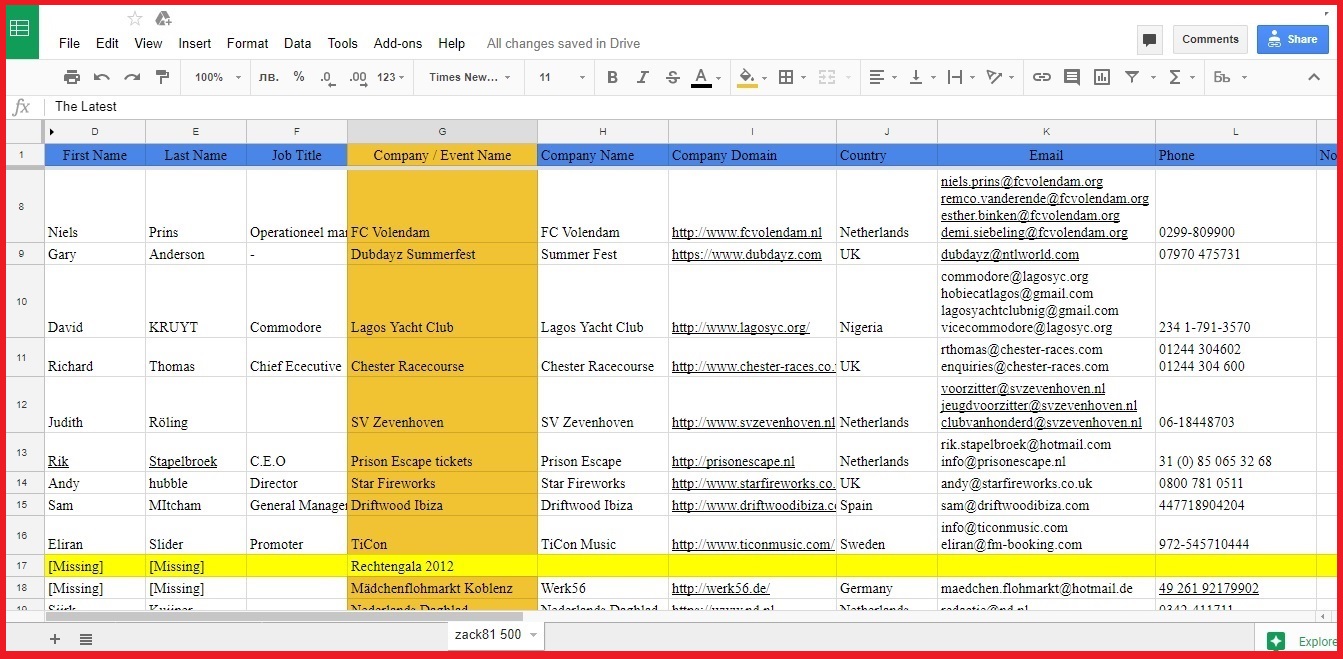
Task: Toggle Strikethrough formatting
Action: tap(672, 77)
